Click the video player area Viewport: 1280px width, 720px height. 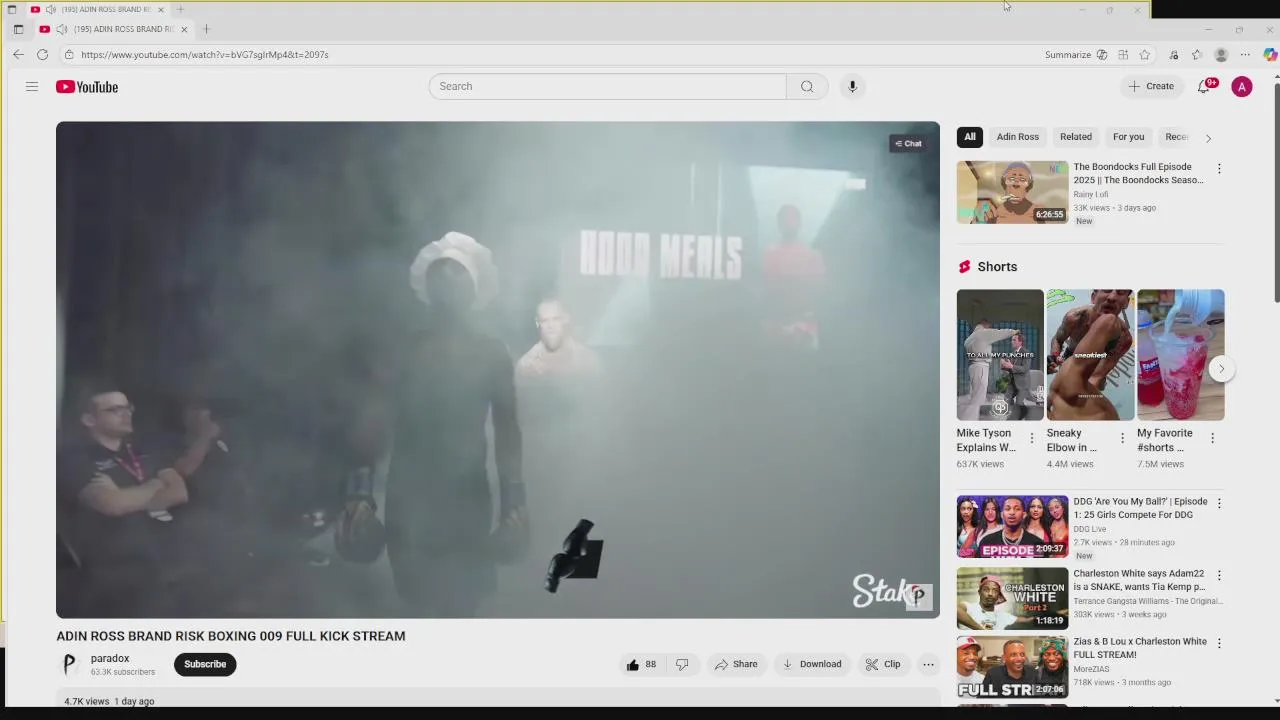click(498, 370)
